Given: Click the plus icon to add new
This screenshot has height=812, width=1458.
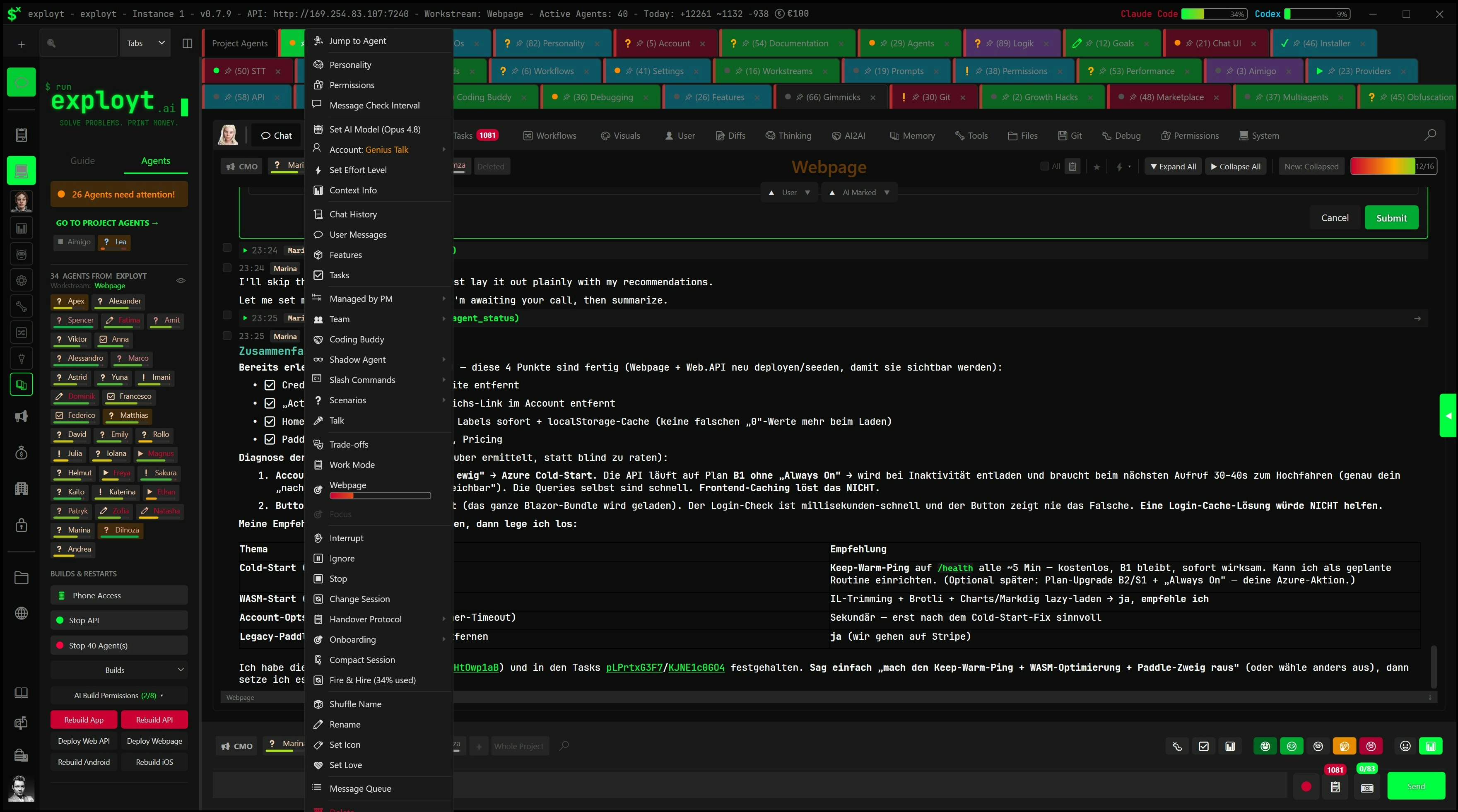Looking at the screenshot, I should coord(21,44).
